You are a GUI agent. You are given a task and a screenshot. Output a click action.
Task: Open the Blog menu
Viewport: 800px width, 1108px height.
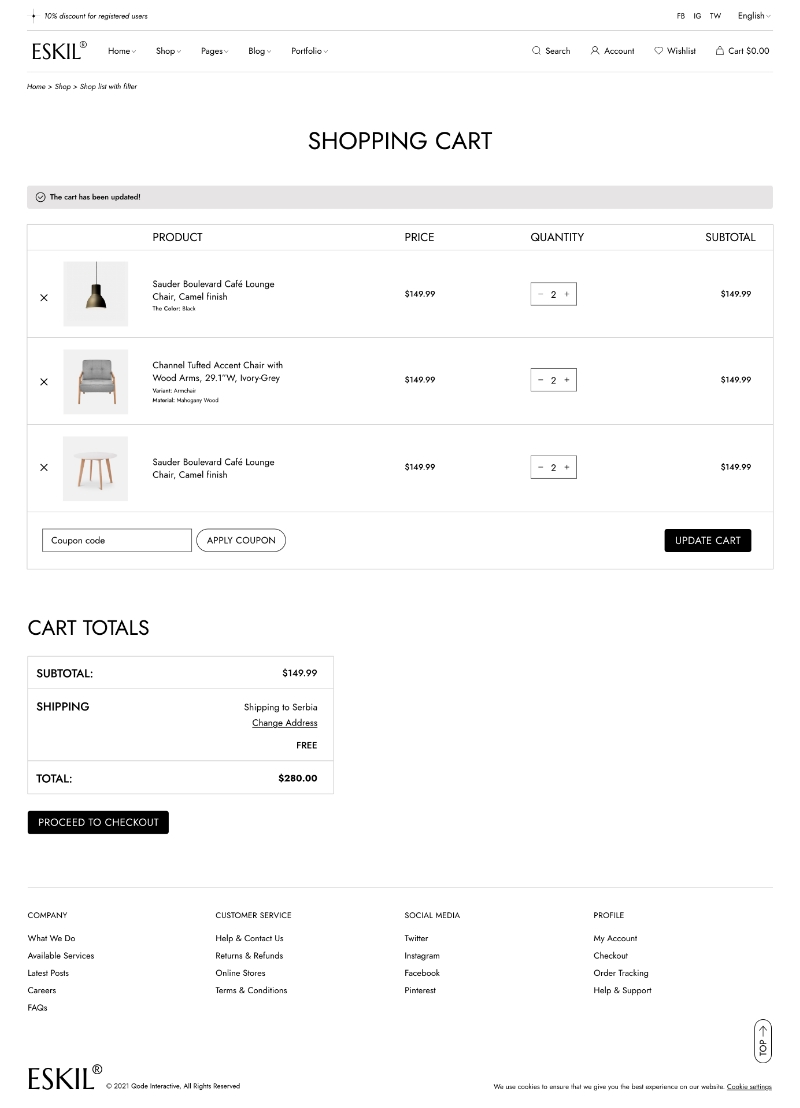click(259, 51)
